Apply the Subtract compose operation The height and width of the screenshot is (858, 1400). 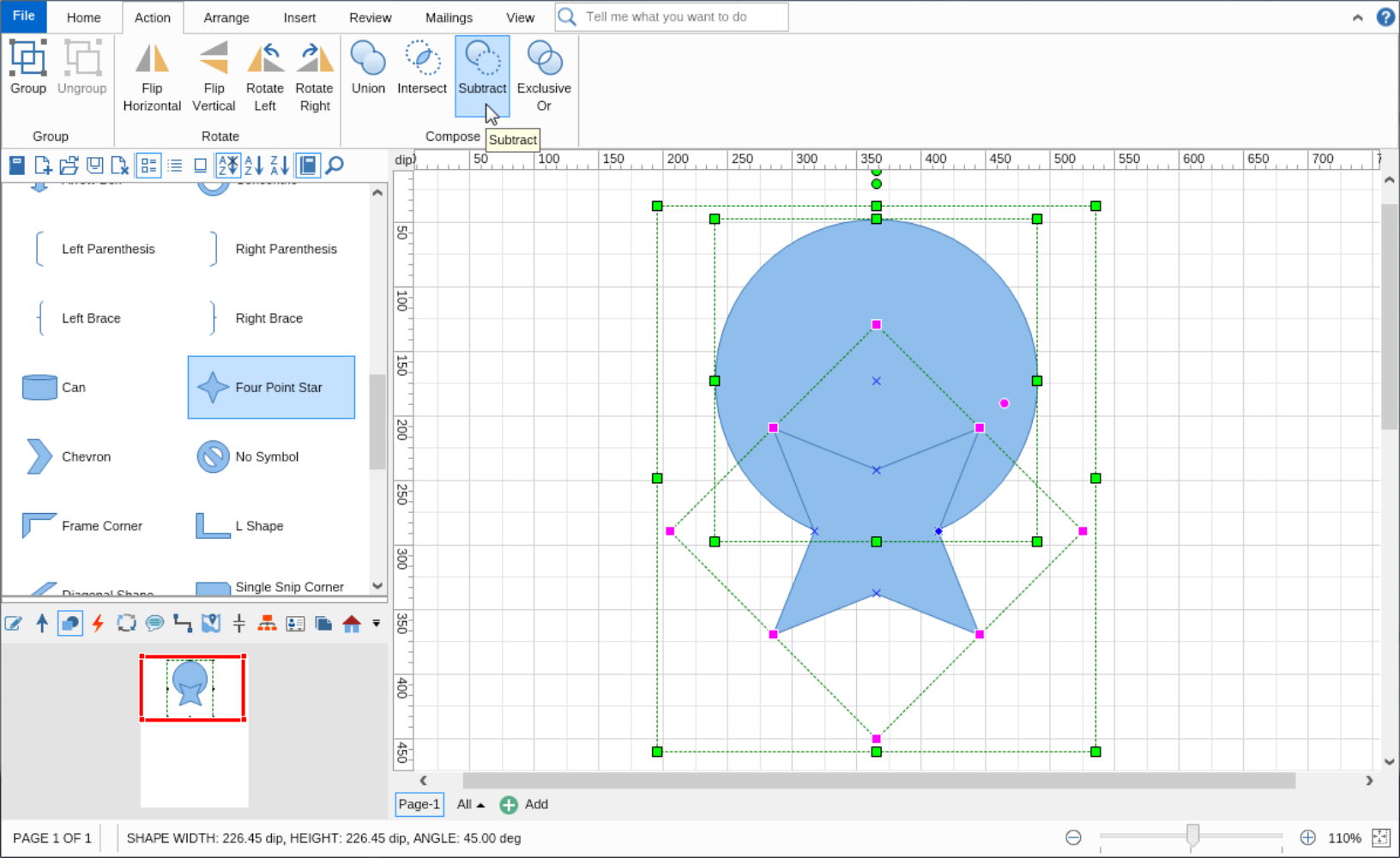[x=482, y=73]
